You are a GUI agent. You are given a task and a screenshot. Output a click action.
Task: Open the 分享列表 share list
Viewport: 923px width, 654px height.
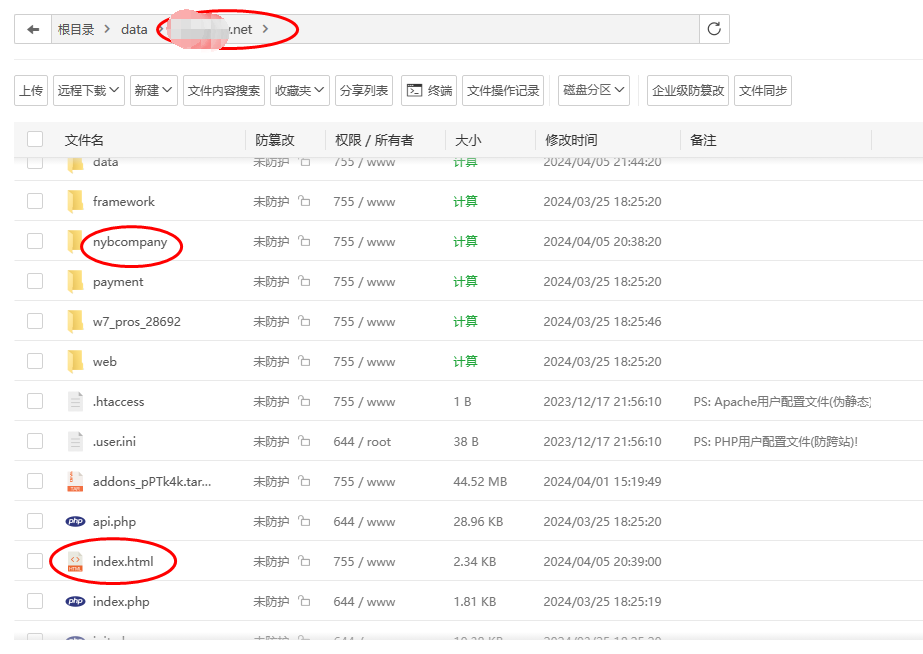coord(364,91)
